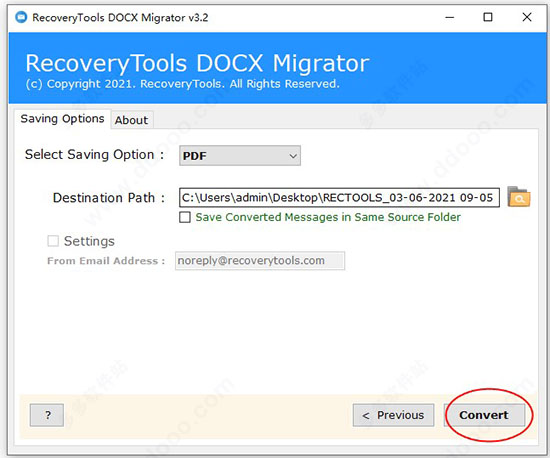
Task: Toggle the Settings checkbox
Action: [x=53, y=241]
